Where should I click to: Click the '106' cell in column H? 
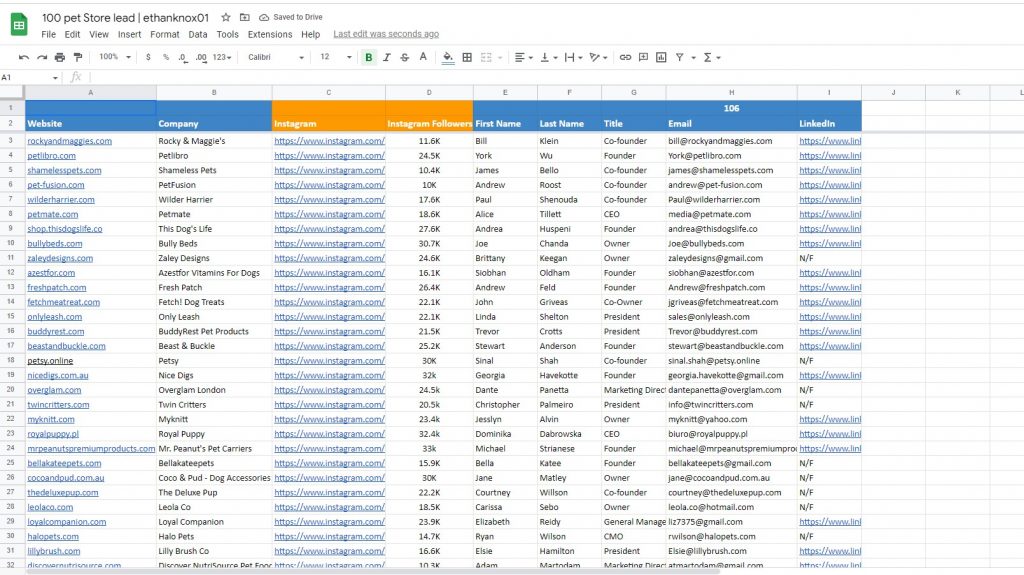point(731,108)
